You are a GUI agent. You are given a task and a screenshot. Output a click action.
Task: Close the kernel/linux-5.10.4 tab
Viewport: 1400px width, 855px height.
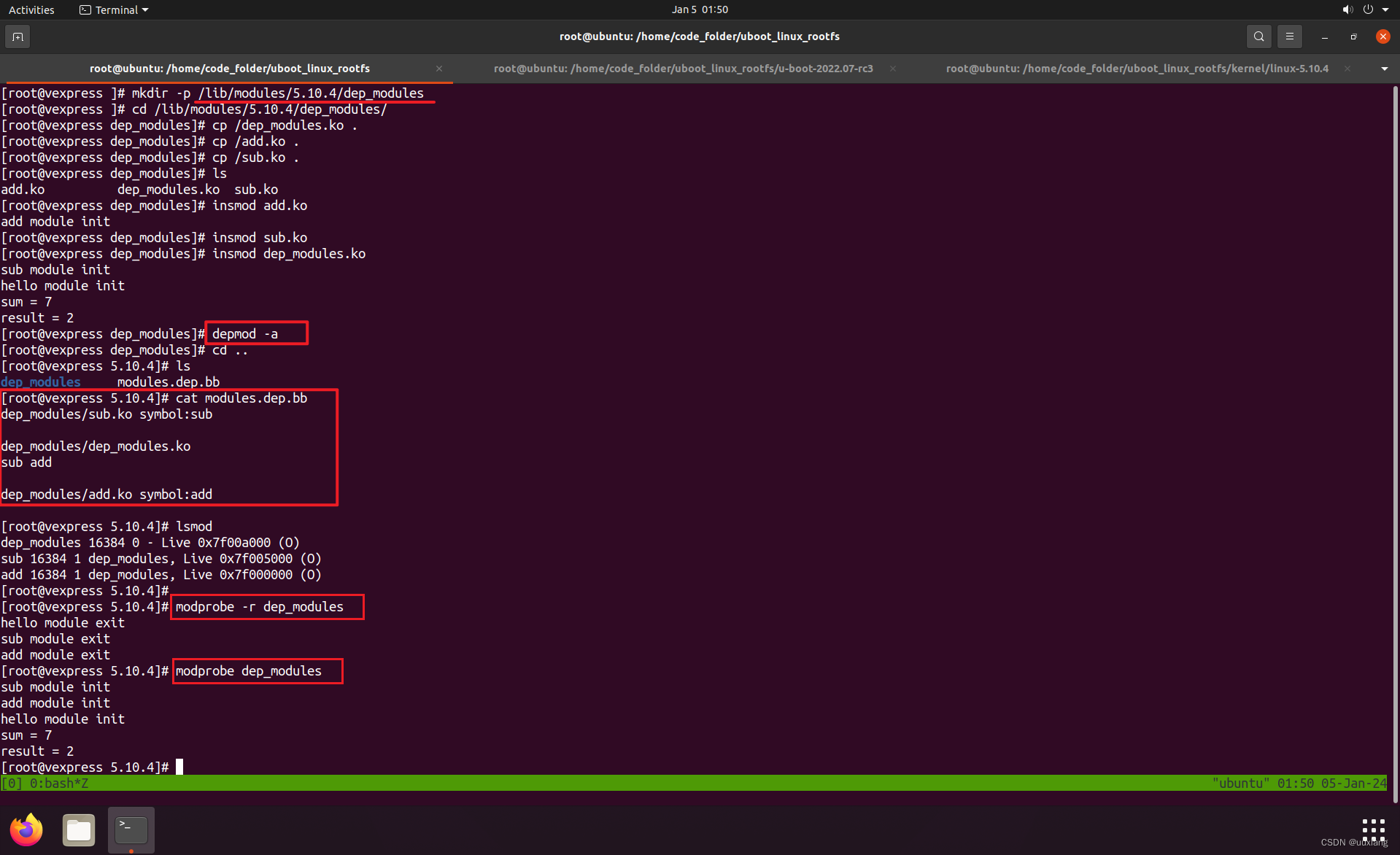click(1347, 69)
